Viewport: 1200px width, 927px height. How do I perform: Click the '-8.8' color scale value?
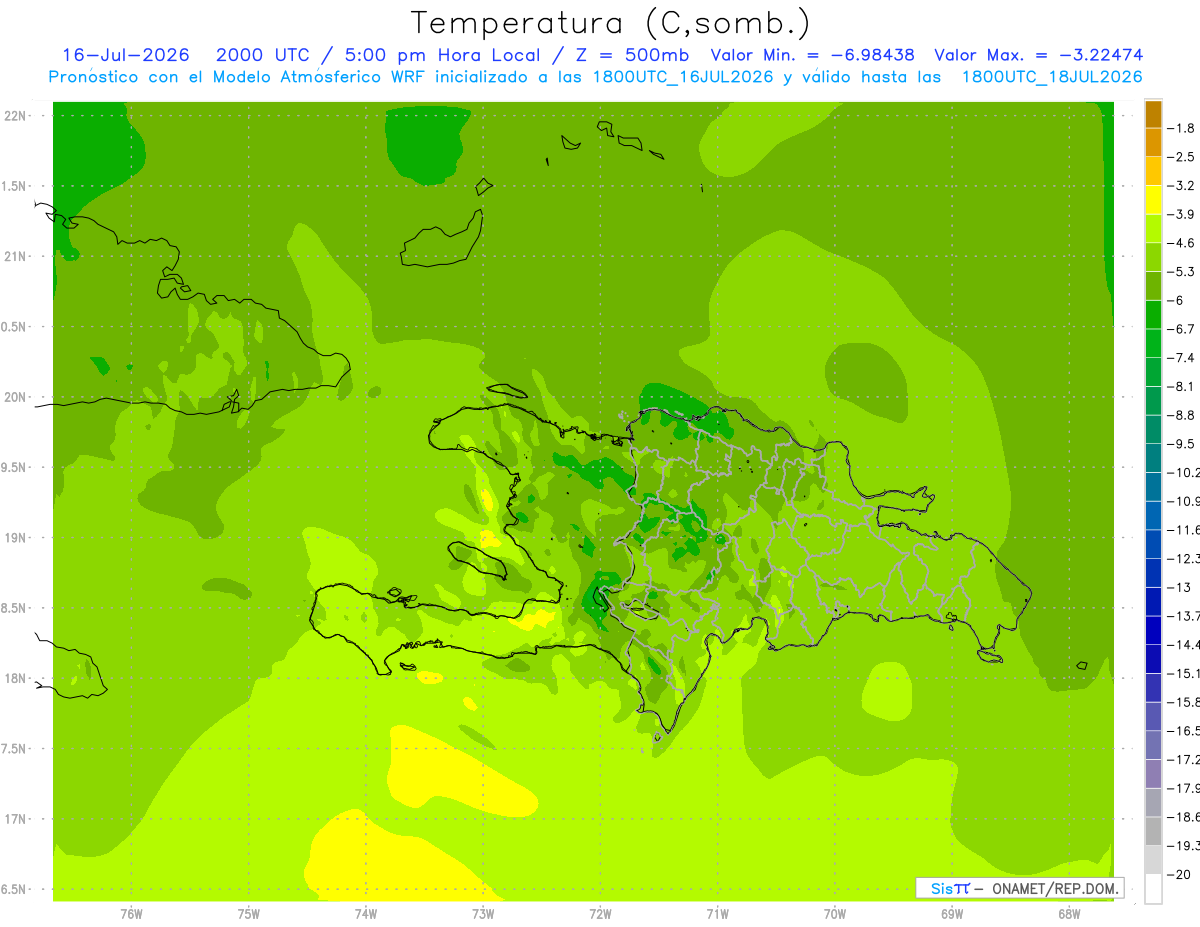pos(1182,415)
